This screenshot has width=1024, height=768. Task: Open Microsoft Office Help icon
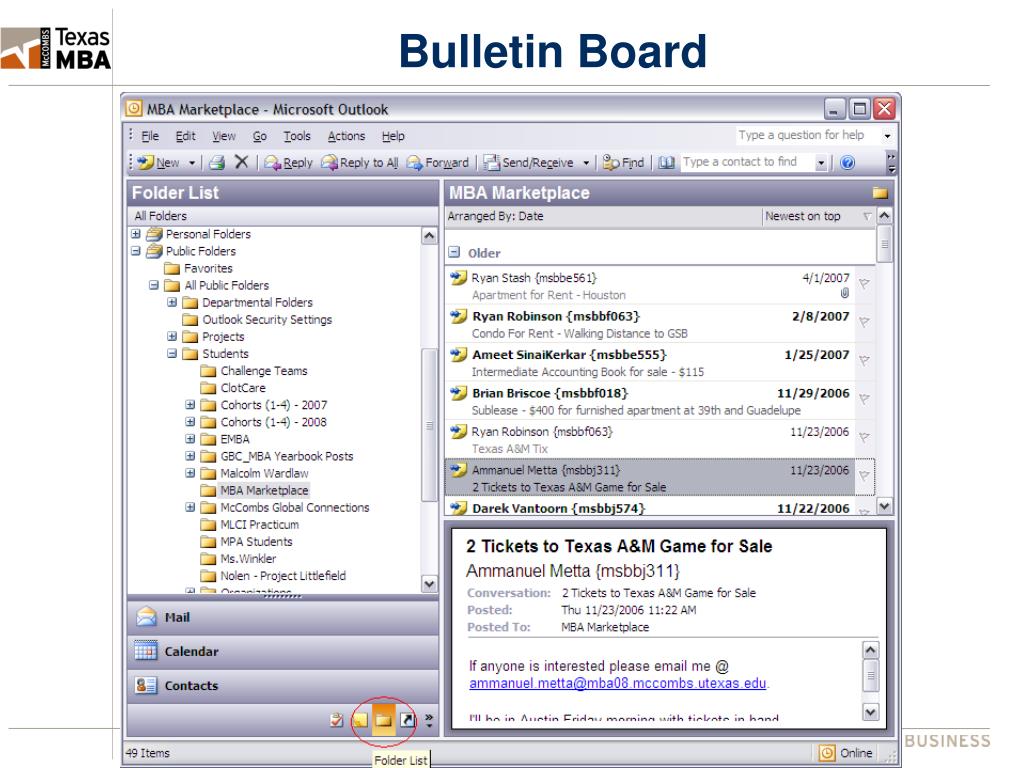point(847,163)
